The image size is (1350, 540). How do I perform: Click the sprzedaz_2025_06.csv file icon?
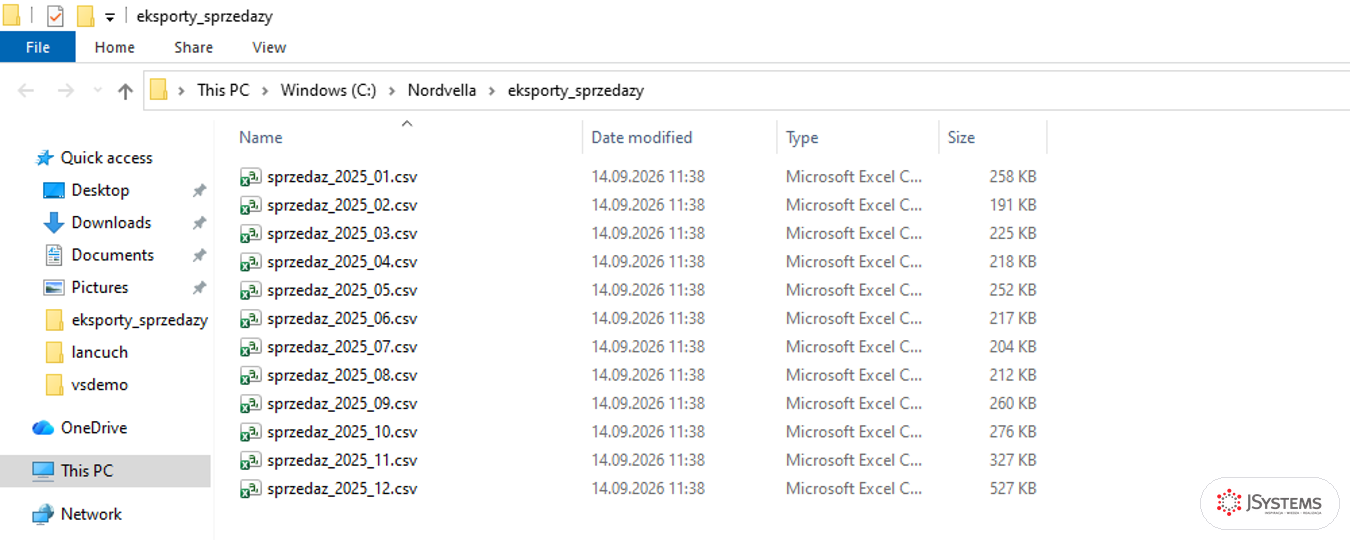250,319
